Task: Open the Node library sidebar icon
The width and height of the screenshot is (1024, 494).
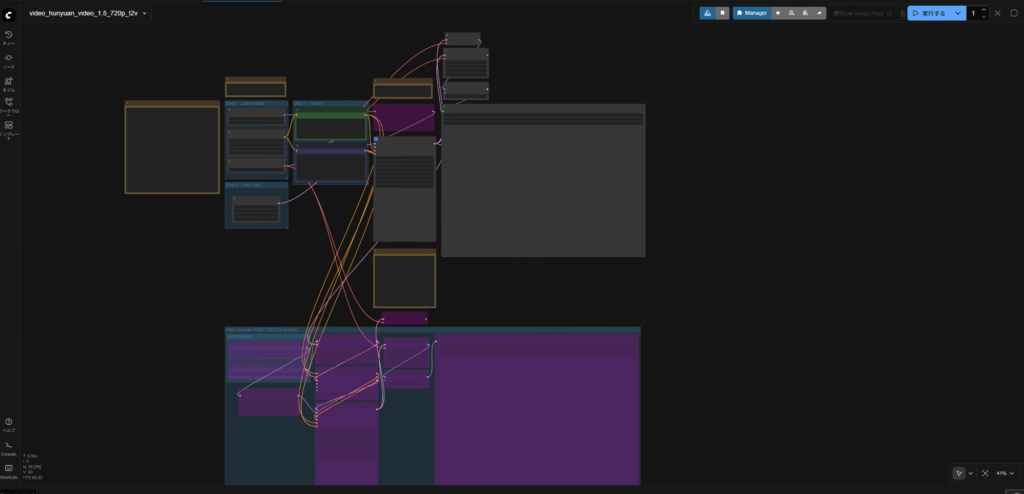Action: pyautogui.click(x=9, y=60)
